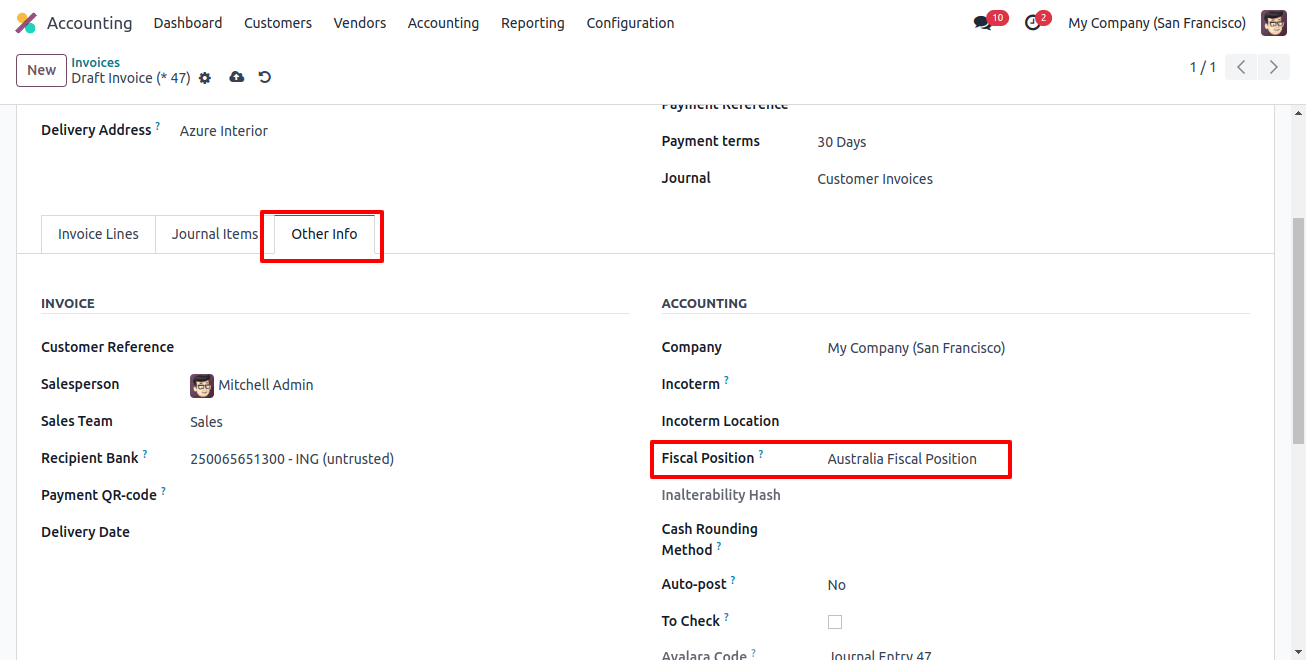
Task: Click the Payment QR-code help question mark
Action: tap(164, 491)
